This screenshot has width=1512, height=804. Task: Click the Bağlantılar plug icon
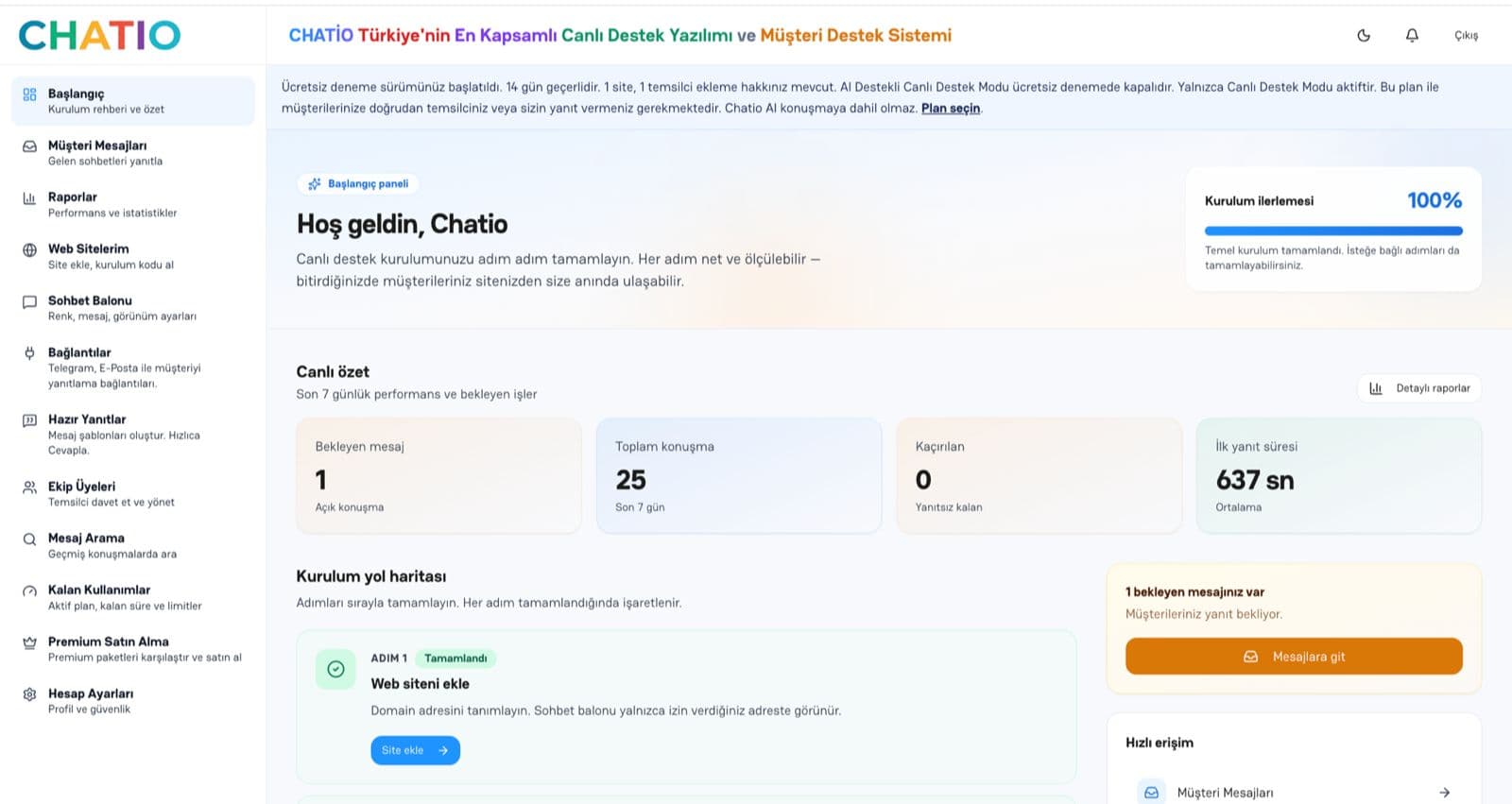click(29, 353)
